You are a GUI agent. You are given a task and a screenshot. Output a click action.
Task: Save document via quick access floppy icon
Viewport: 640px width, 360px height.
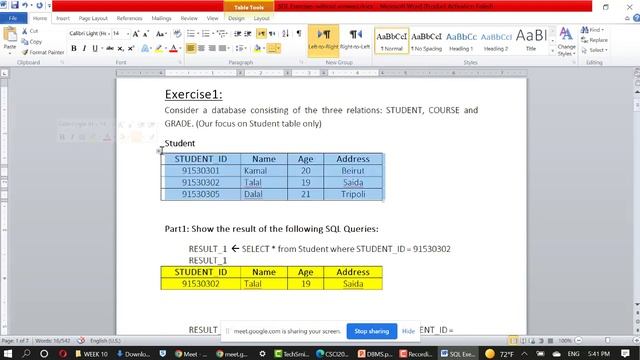pos(15,5)
